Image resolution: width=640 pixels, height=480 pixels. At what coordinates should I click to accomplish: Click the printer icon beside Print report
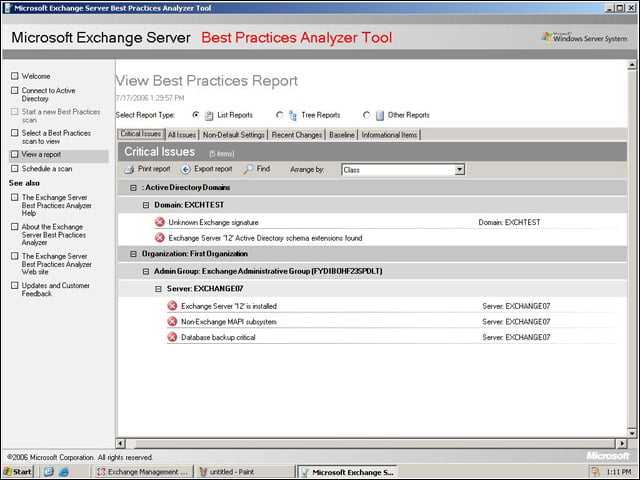(x=129, y=169)
